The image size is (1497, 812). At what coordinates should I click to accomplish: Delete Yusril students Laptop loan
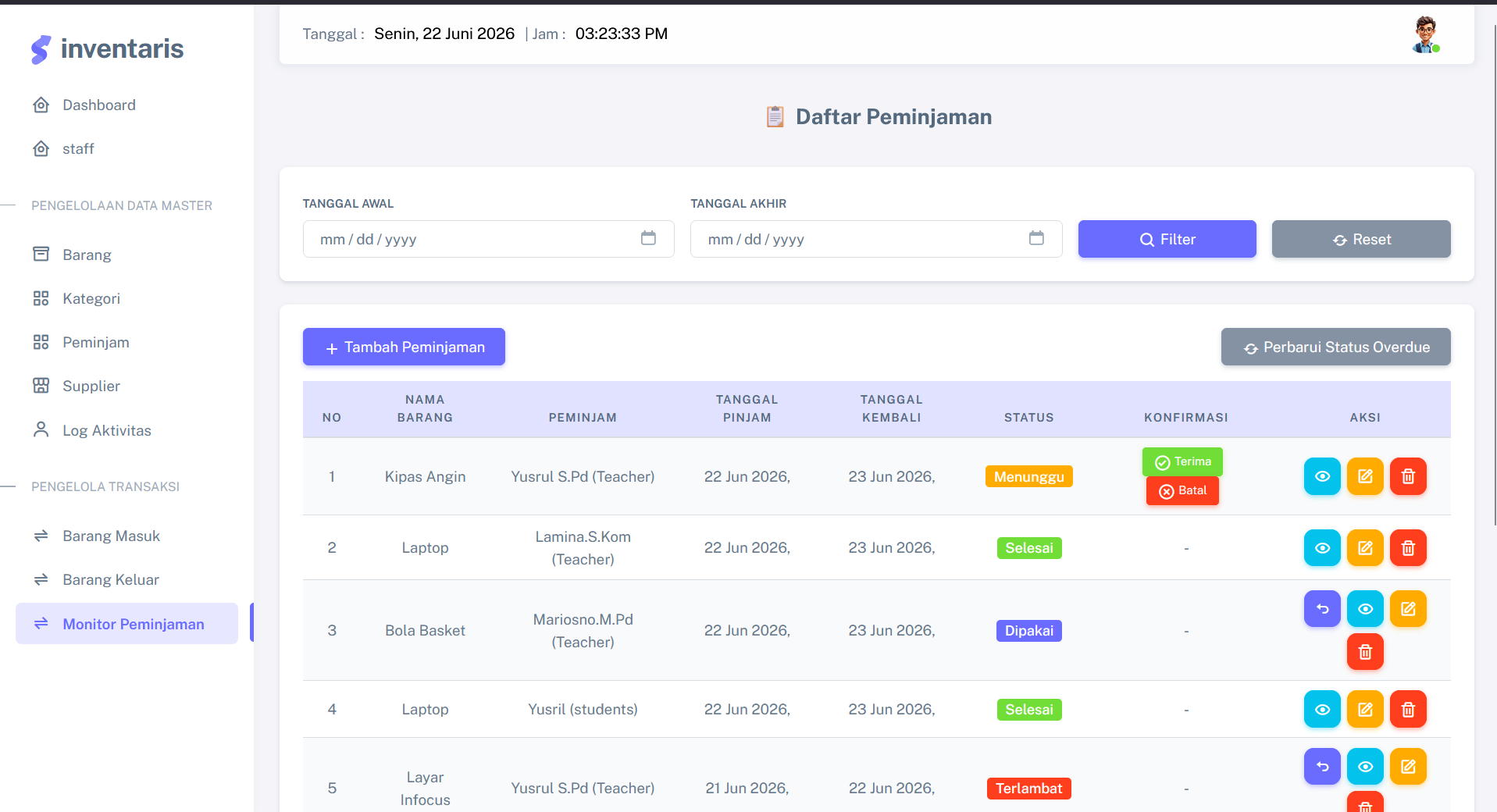coord(1408,710)
